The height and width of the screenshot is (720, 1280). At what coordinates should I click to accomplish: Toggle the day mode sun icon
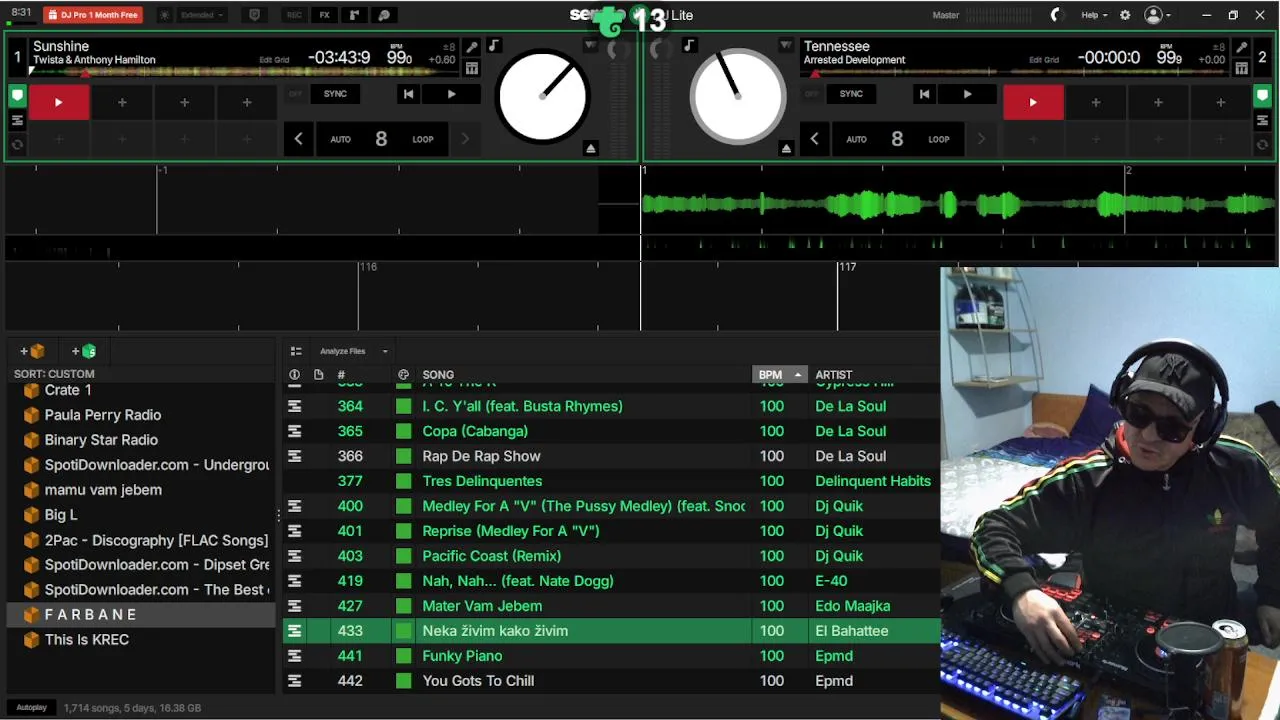point(165,15)
